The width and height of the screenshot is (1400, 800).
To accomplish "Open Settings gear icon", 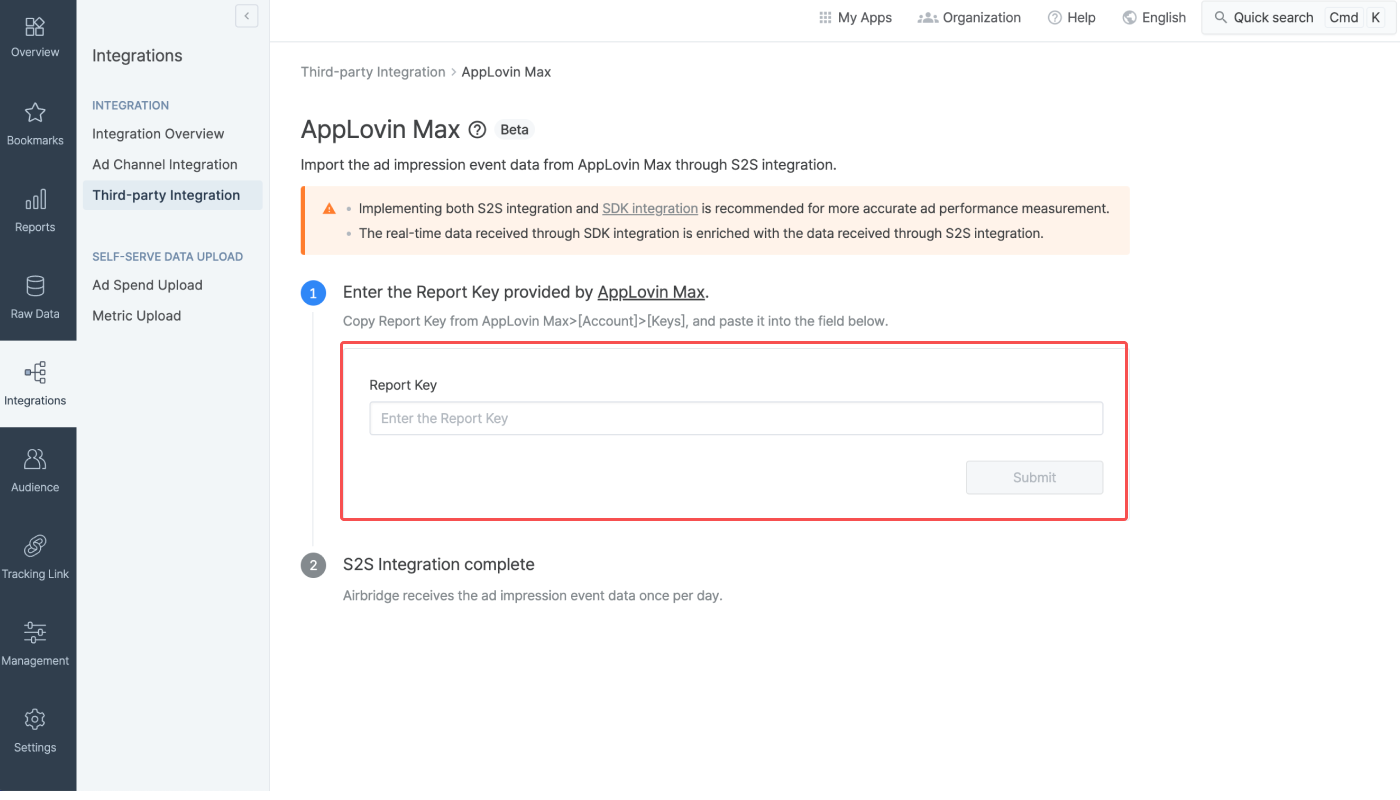I will [35, 719].
